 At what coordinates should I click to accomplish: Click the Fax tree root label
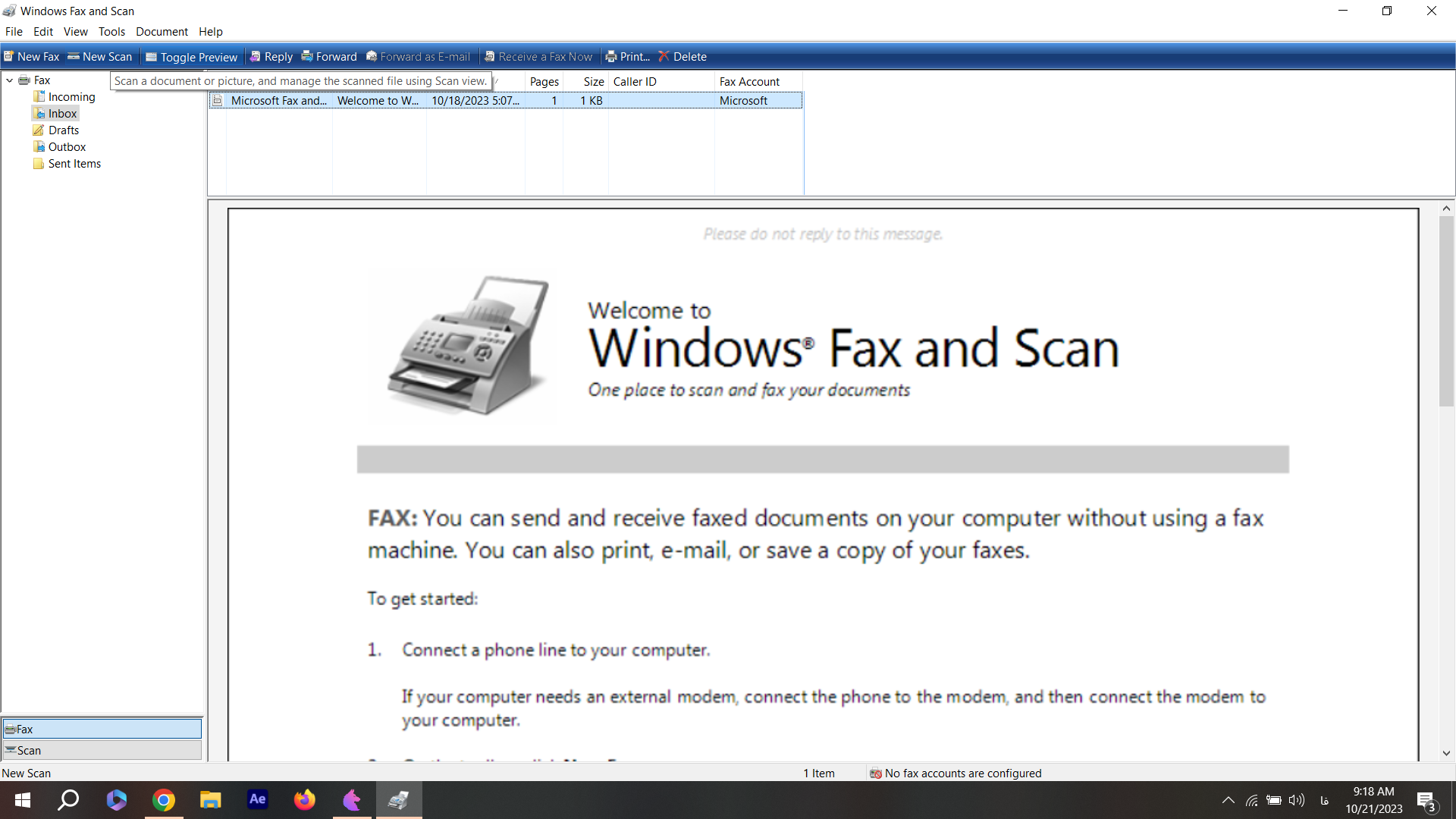[42, 80]
